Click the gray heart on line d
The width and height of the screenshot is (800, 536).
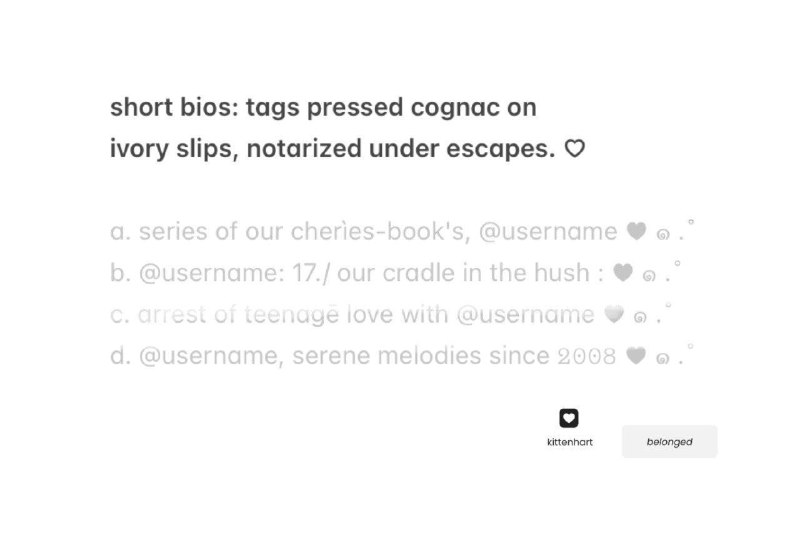pyautogui.click(x=636, y=355)
